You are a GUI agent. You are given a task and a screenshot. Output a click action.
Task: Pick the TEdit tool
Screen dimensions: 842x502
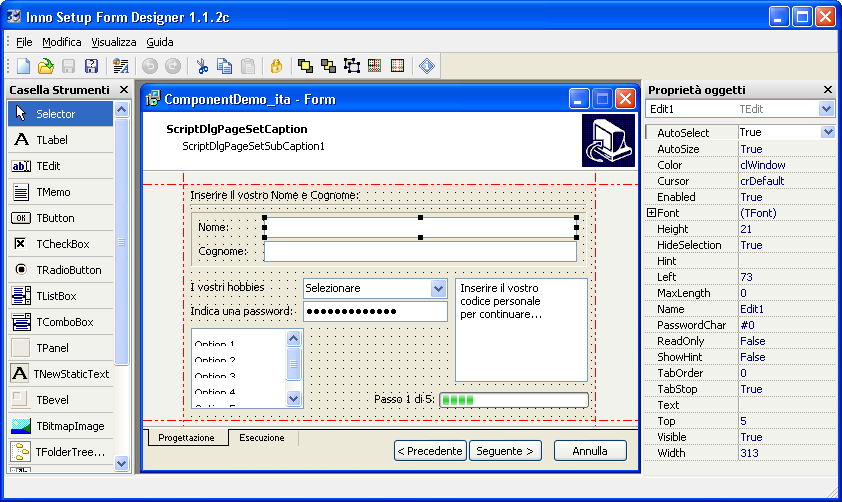(61, 166)
